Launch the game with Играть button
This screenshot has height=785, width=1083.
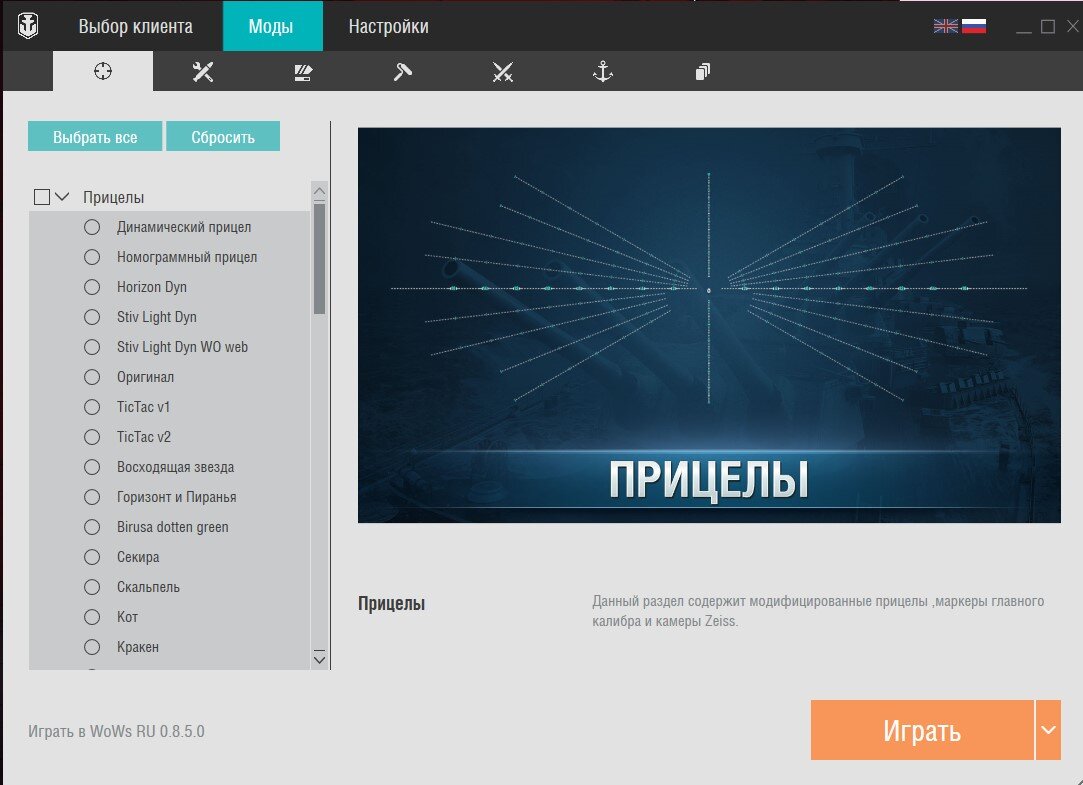(922, 730)
